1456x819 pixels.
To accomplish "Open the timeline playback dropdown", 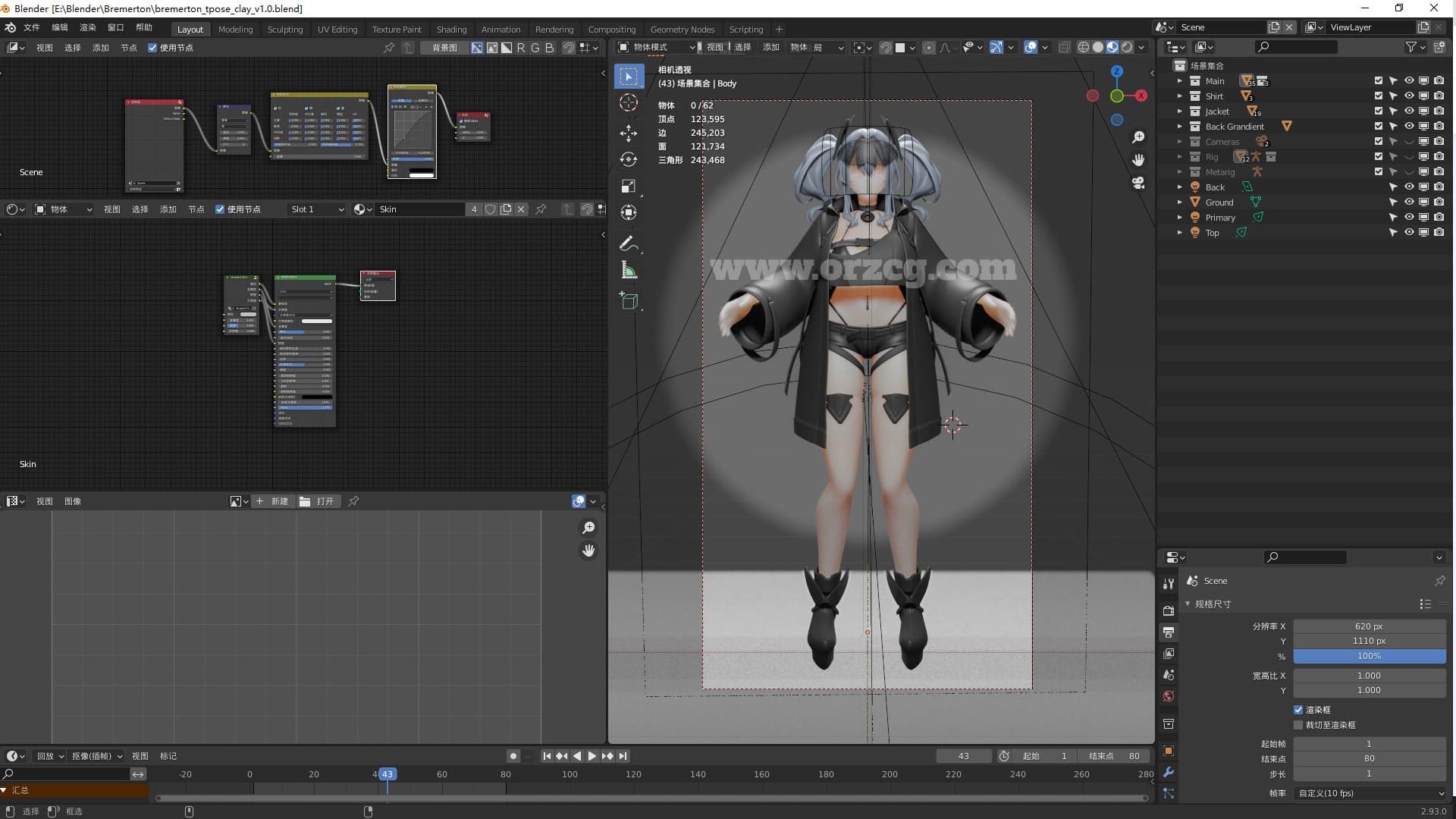I will [x=51, y=756].
